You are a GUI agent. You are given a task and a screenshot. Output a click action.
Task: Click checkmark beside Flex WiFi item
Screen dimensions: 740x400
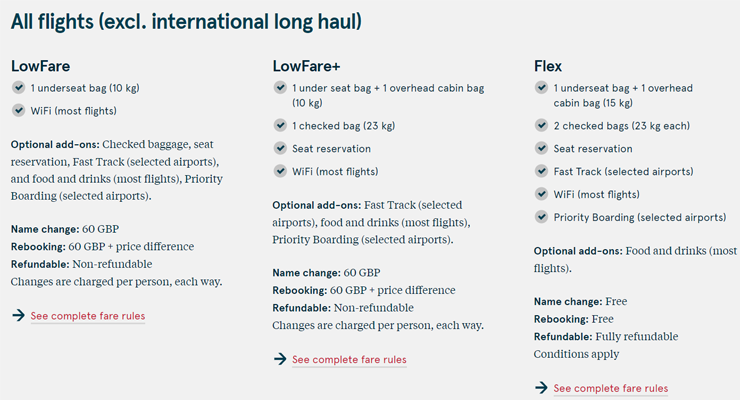541,194
